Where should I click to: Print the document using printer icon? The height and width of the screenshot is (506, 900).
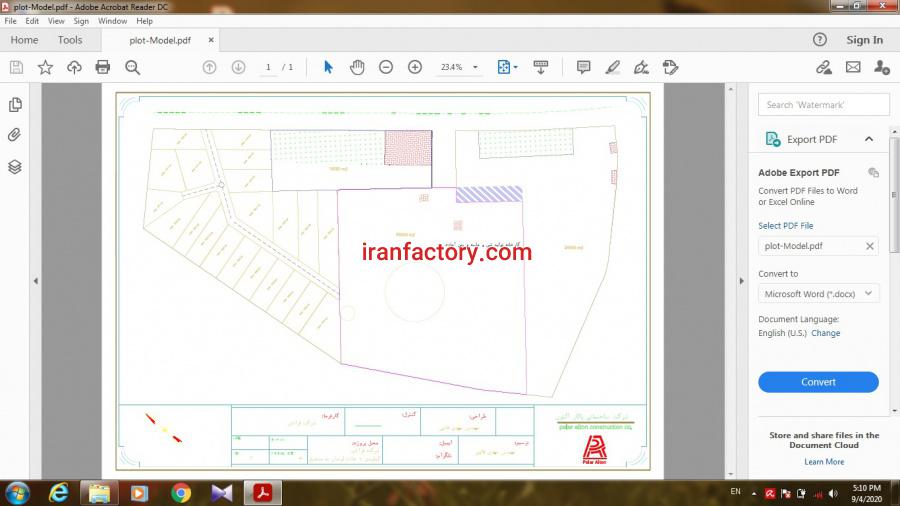[x=103, y=67]
